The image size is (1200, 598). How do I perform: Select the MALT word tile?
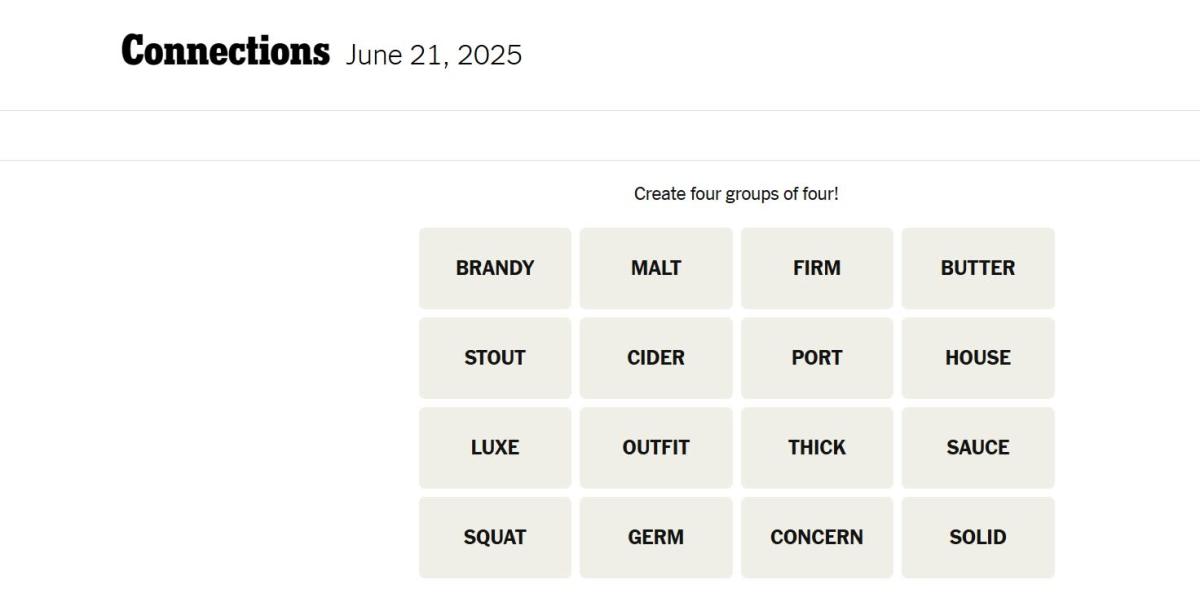pyautogui.click(x=656, y=268)
